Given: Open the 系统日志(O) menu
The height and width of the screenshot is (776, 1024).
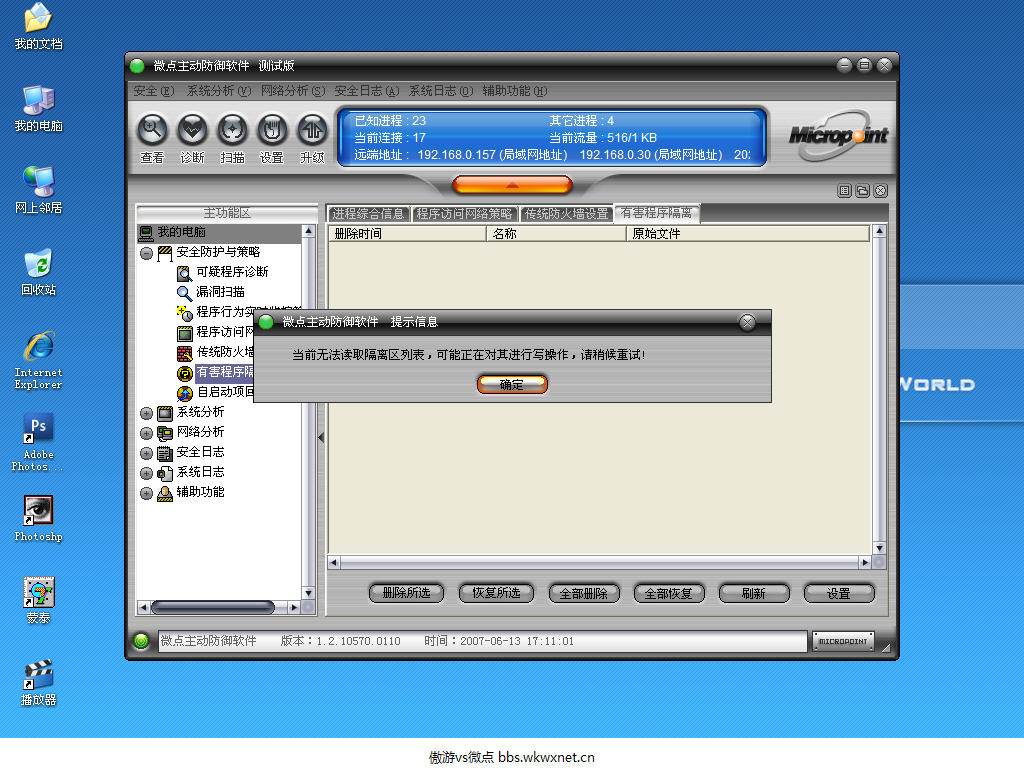Looking at the screenshot, I should (x=441, y=91).
